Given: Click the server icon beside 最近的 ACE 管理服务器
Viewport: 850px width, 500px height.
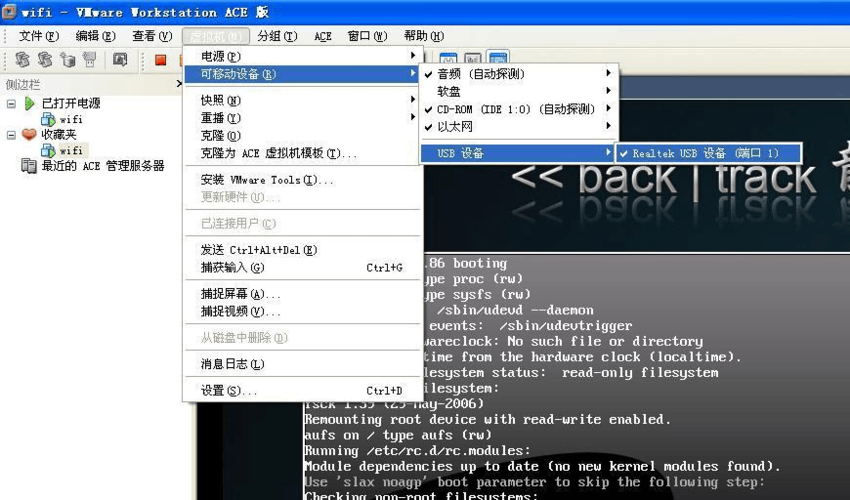Looking at the screenshot, I should point(29,165).
